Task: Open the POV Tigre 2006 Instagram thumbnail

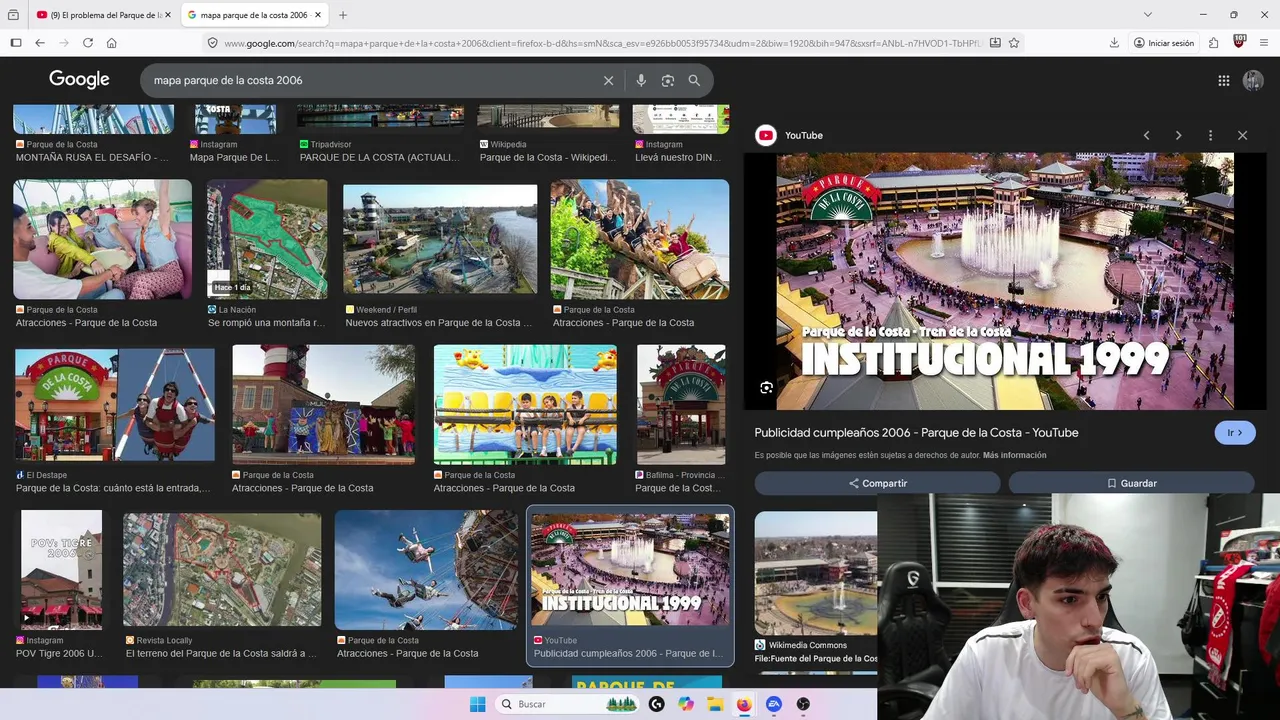Action: click(x=62, y=570)
